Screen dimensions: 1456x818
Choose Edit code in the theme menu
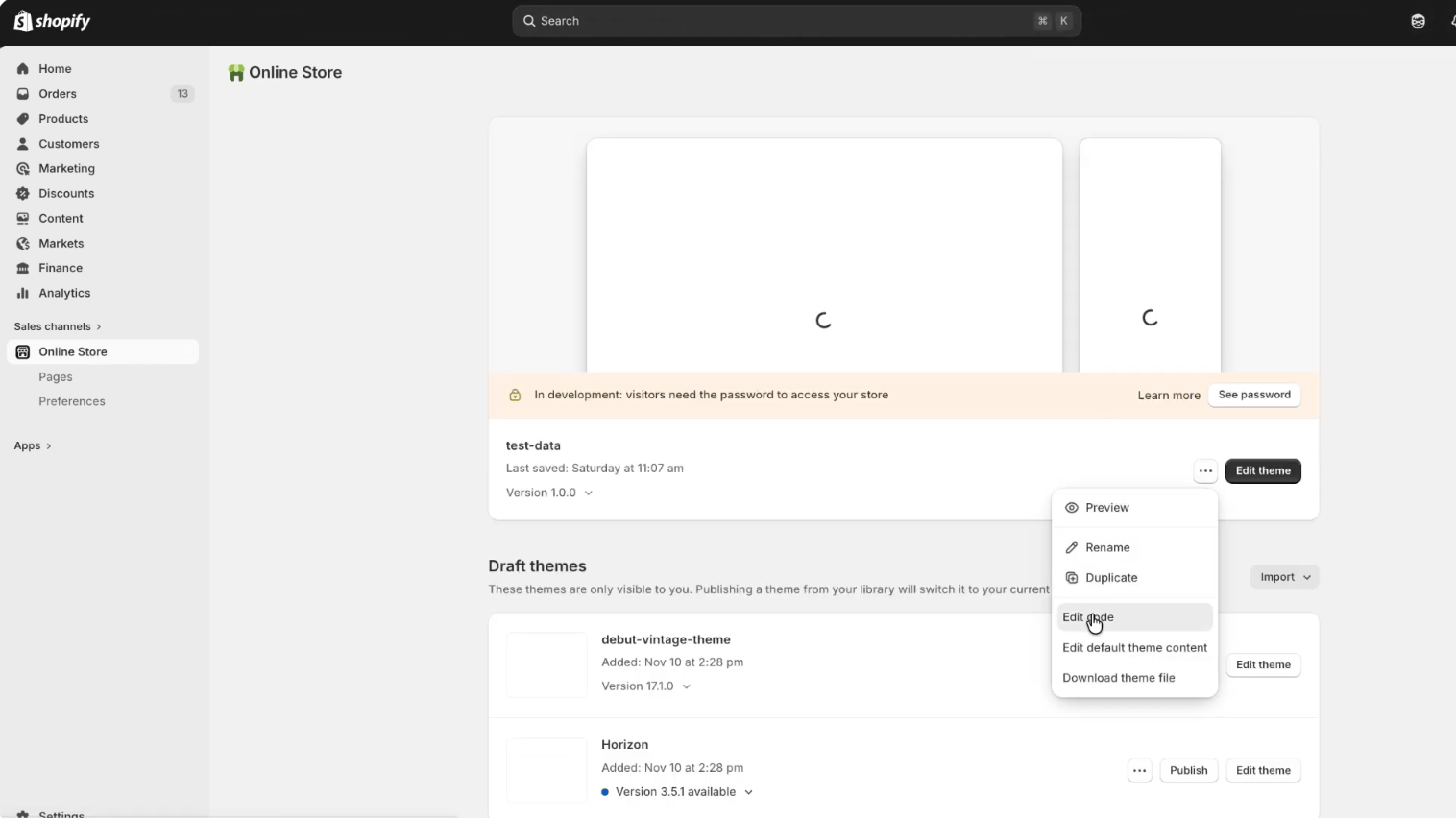[x=1134, y=617]
